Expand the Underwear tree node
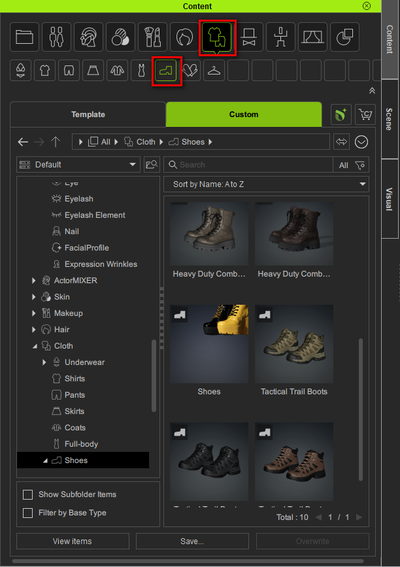The height and width of the screenshot is (567, 400). coord(44,362)
